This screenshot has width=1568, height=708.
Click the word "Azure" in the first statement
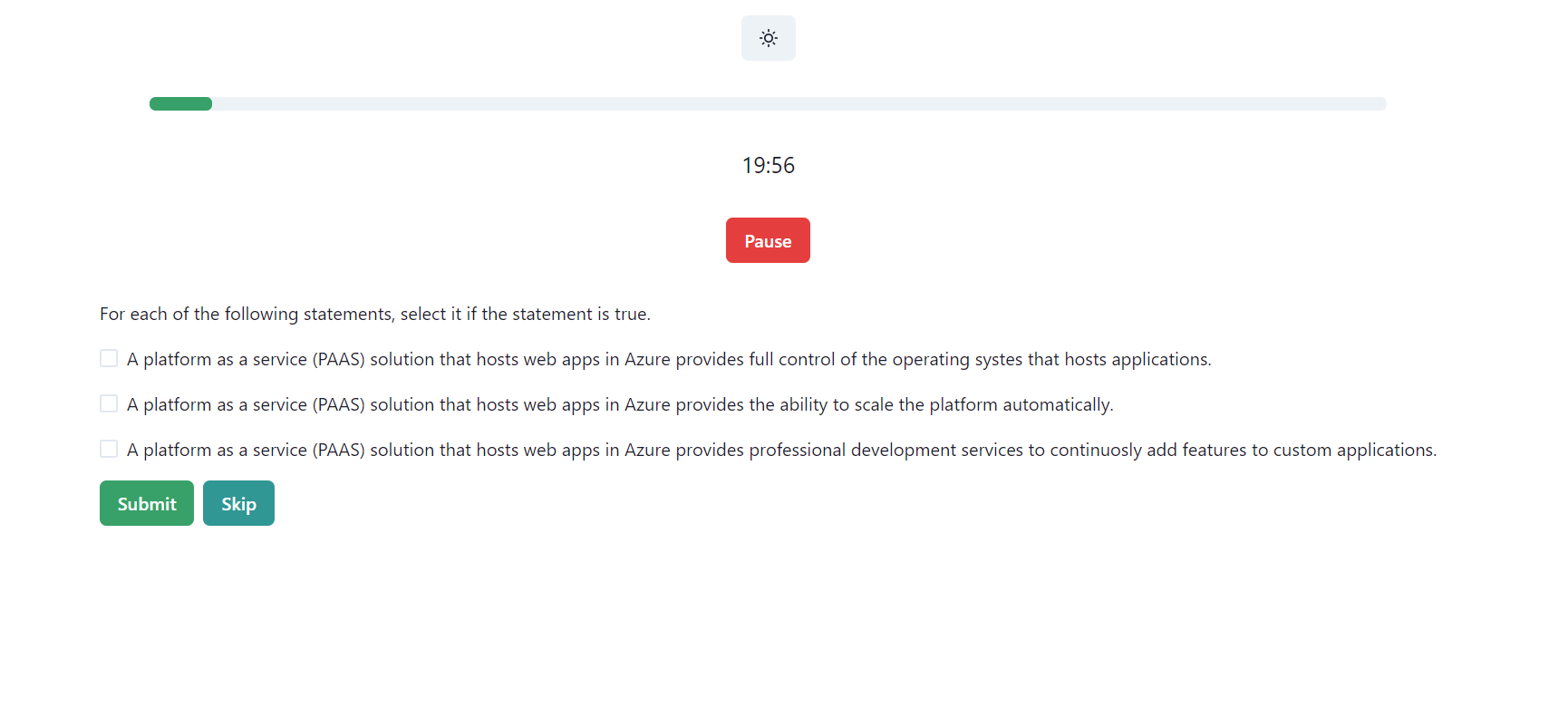click(x=647, y=359)
